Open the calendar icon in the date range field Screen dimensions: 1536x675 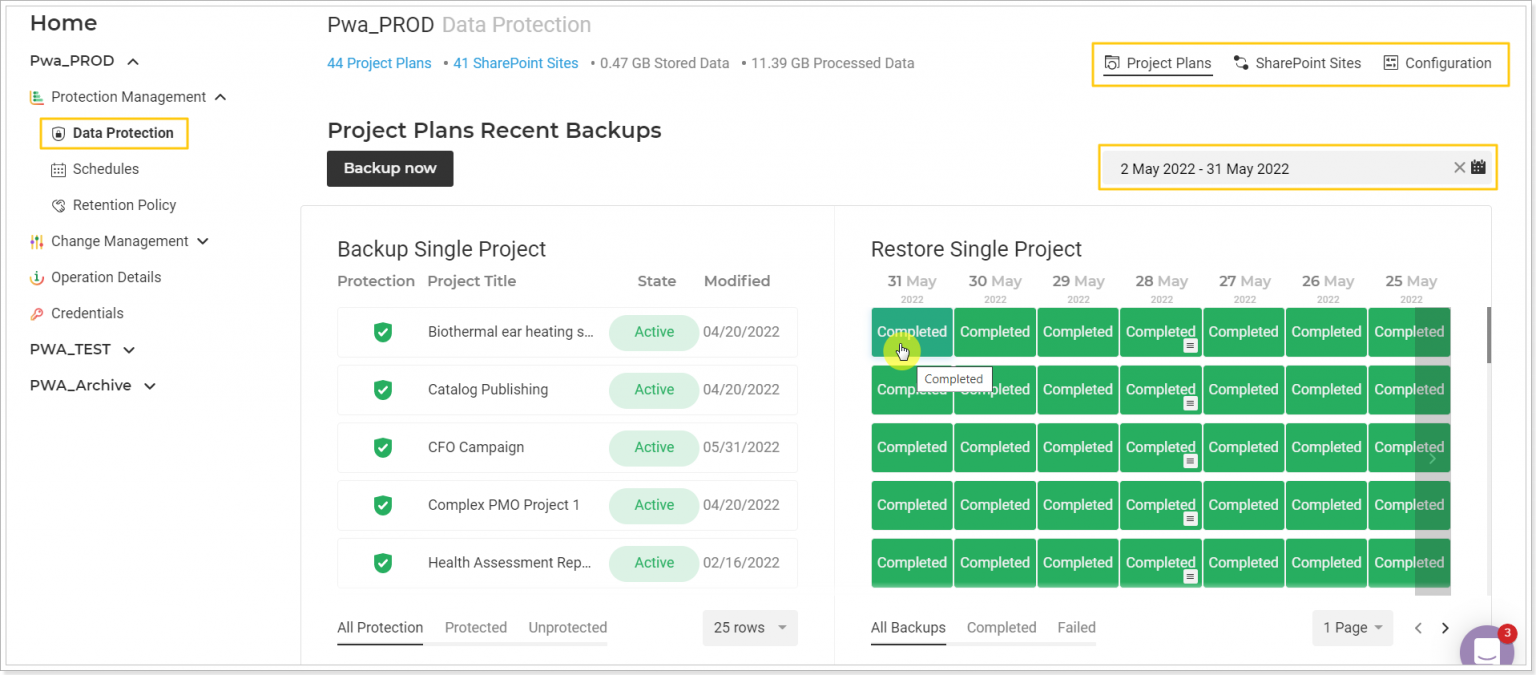1479,167
